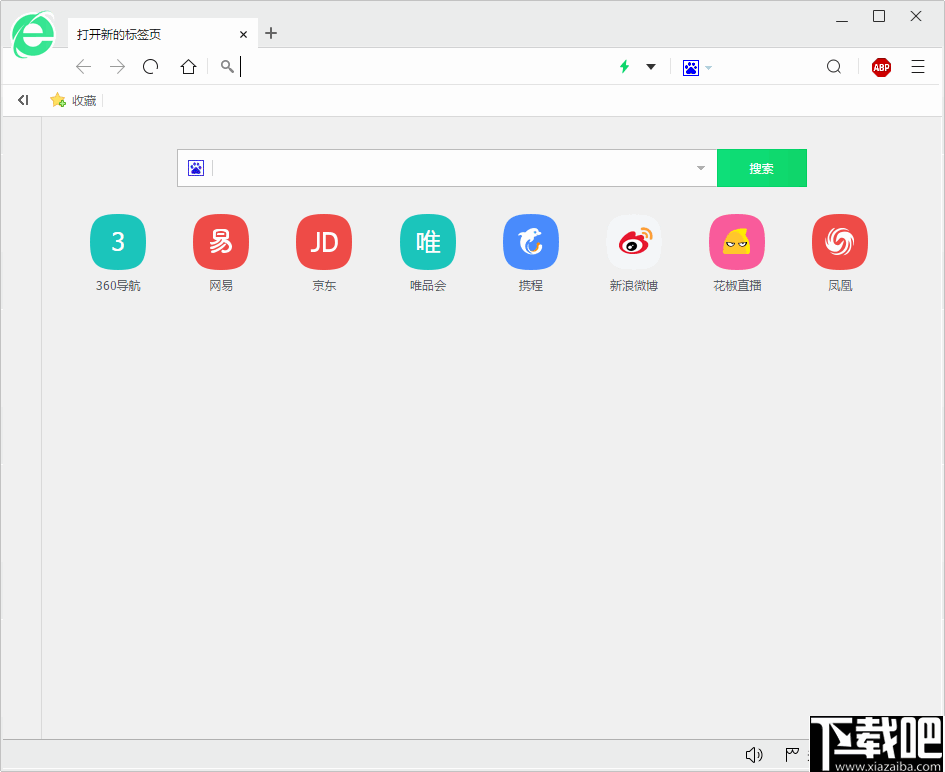Click the star add-favorite icon

click(58, 100)
